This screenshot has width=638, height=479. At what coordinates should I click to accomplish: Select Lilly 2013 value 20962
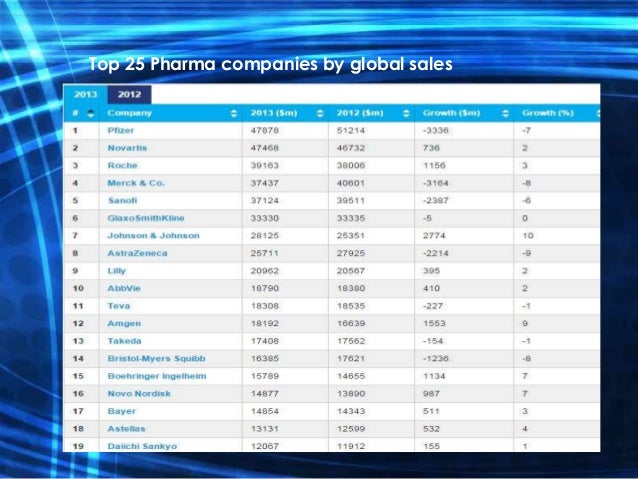tap(264, 271)
